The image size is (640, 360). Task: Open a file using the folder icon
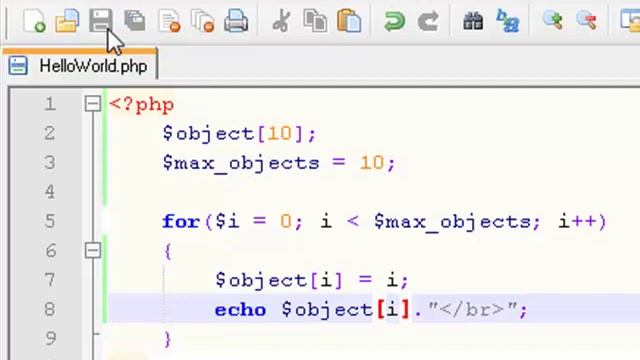67,21
